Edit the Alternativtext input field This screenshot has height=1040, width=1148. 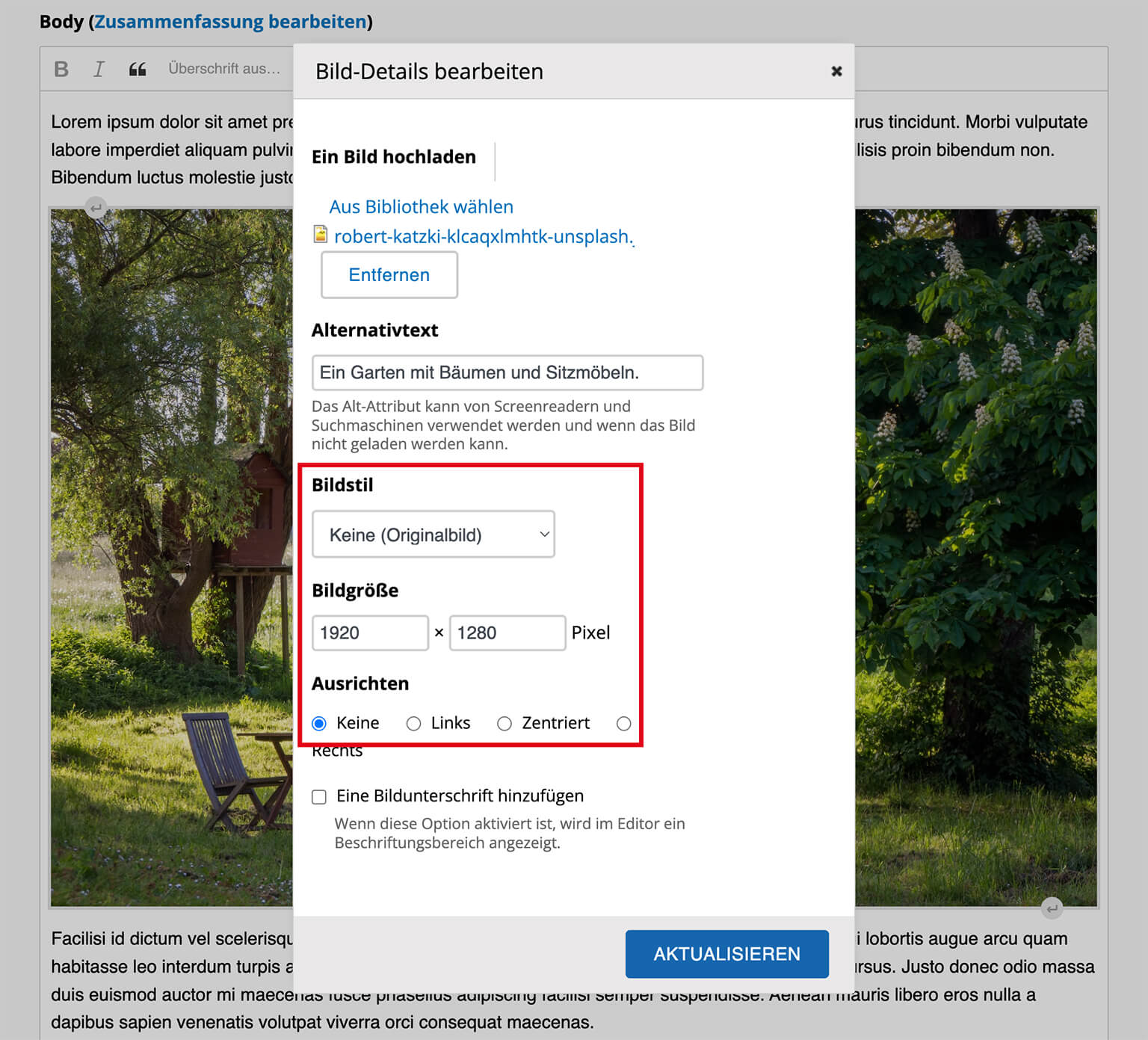[x=507, y=372]
